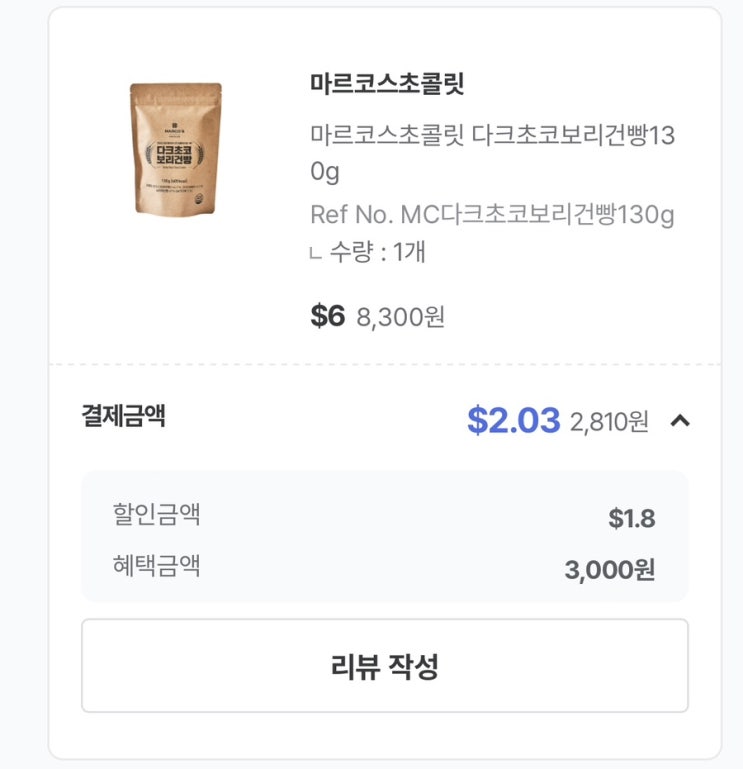The image size is (743, 769).
Task: Click the blue $2.03 payment amount
Action: [513, 421]
